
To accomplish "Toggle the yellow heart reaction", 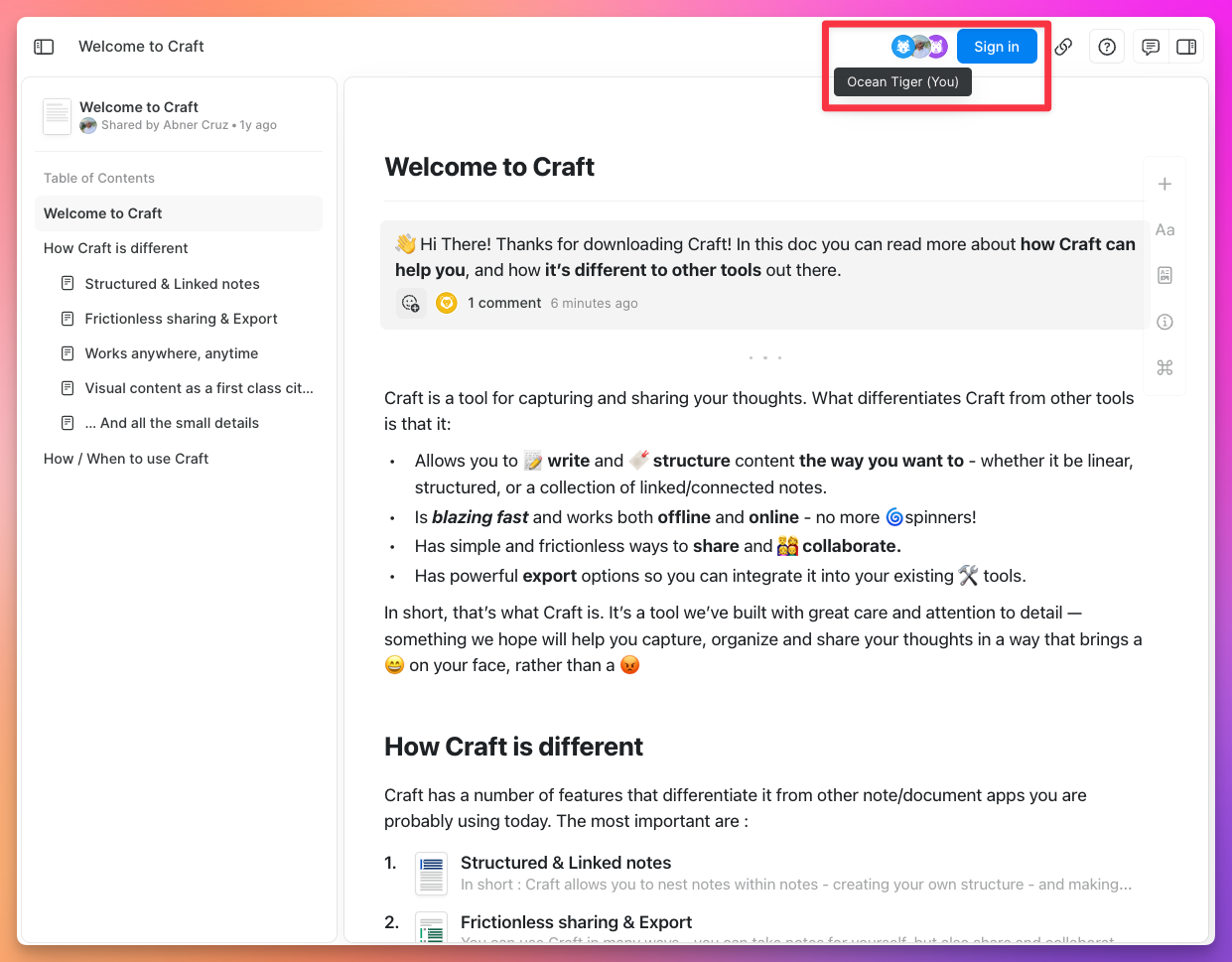I will pos(446,303).
